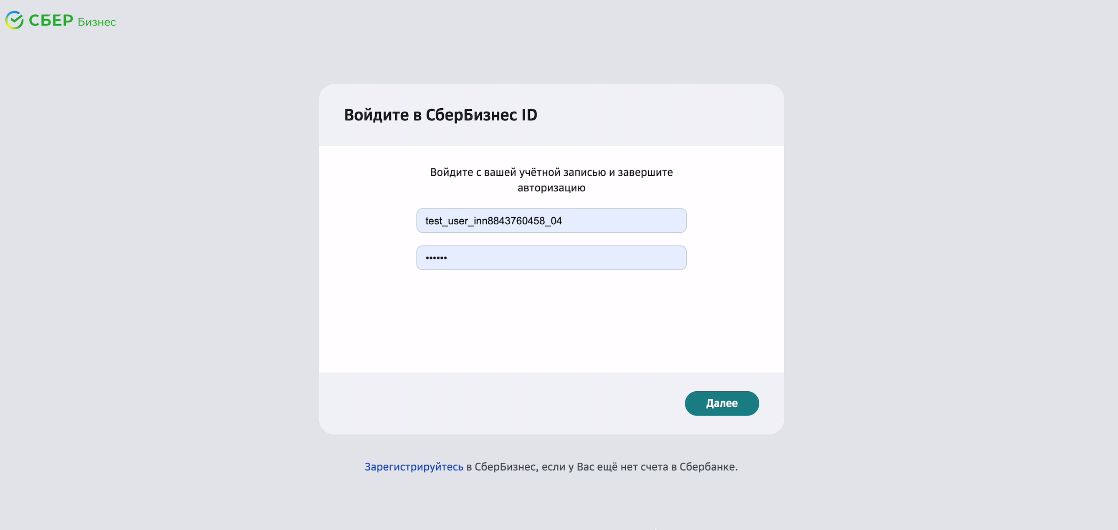Click the Войдите в СберБизнес ID heading

point(441,115)
